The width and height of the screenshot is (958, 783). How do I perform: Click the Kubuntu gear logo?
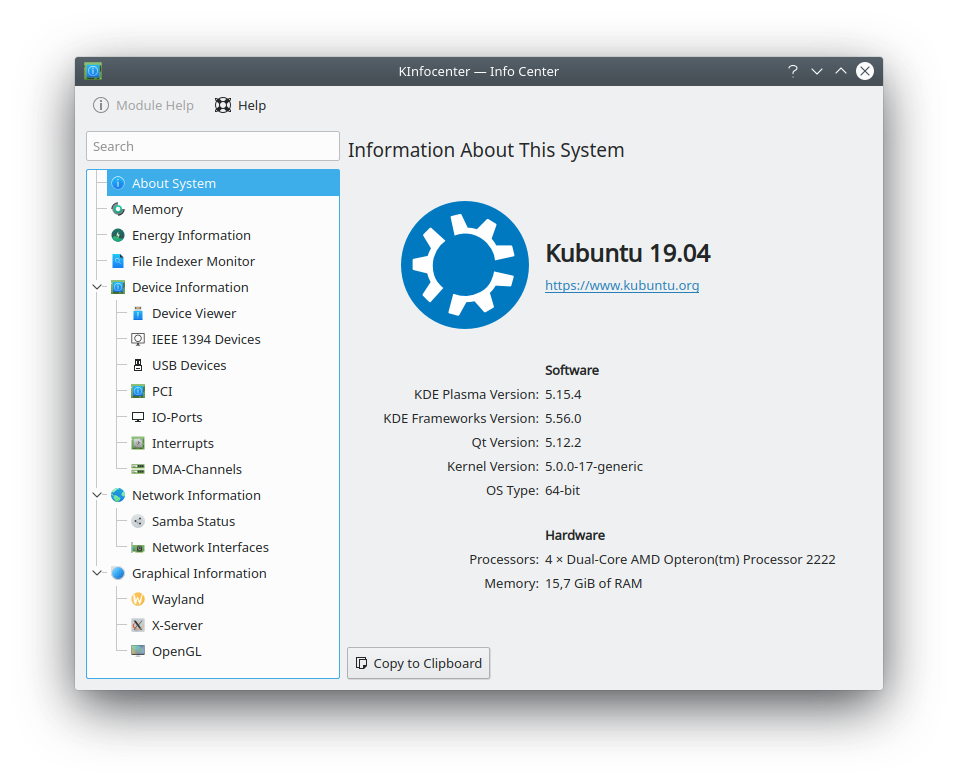pyautogui.click(x=465, y=265)
